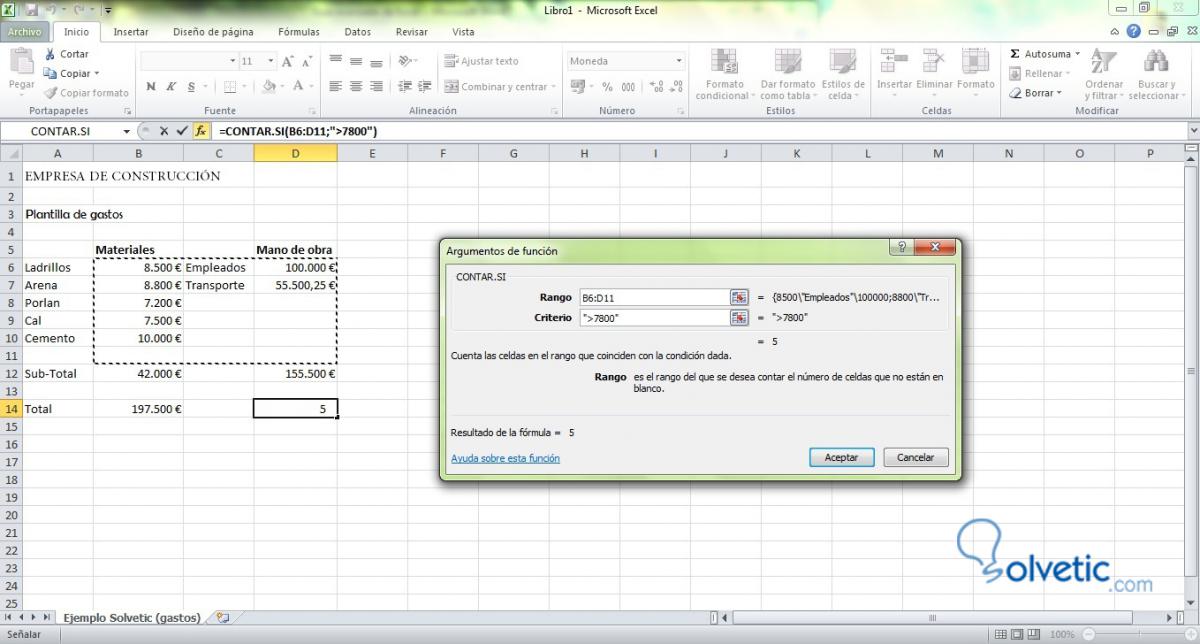Click Buscar y seleccionar binoculars
Screen dimensions: 1200x644
1156,62
